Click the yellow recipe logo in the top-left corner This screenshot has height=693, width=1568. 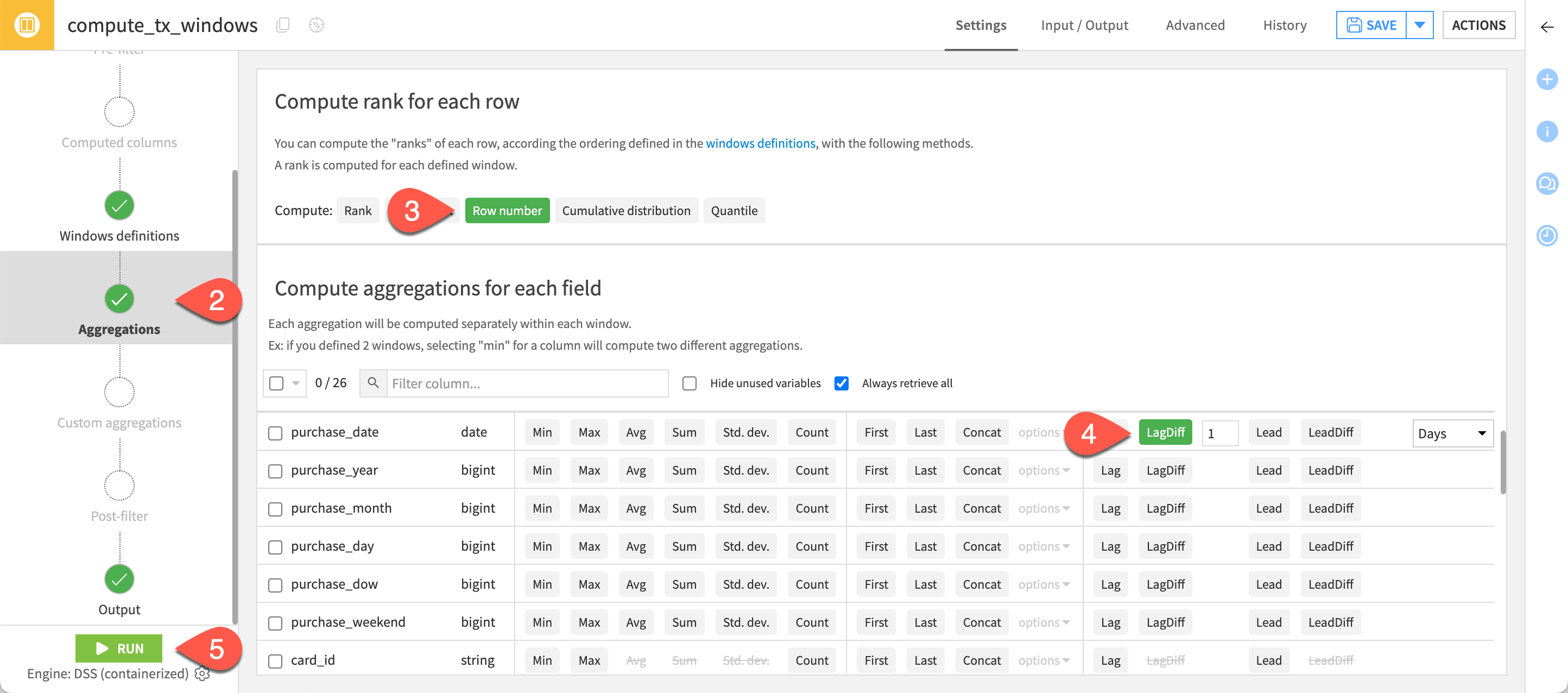[27, 24]
